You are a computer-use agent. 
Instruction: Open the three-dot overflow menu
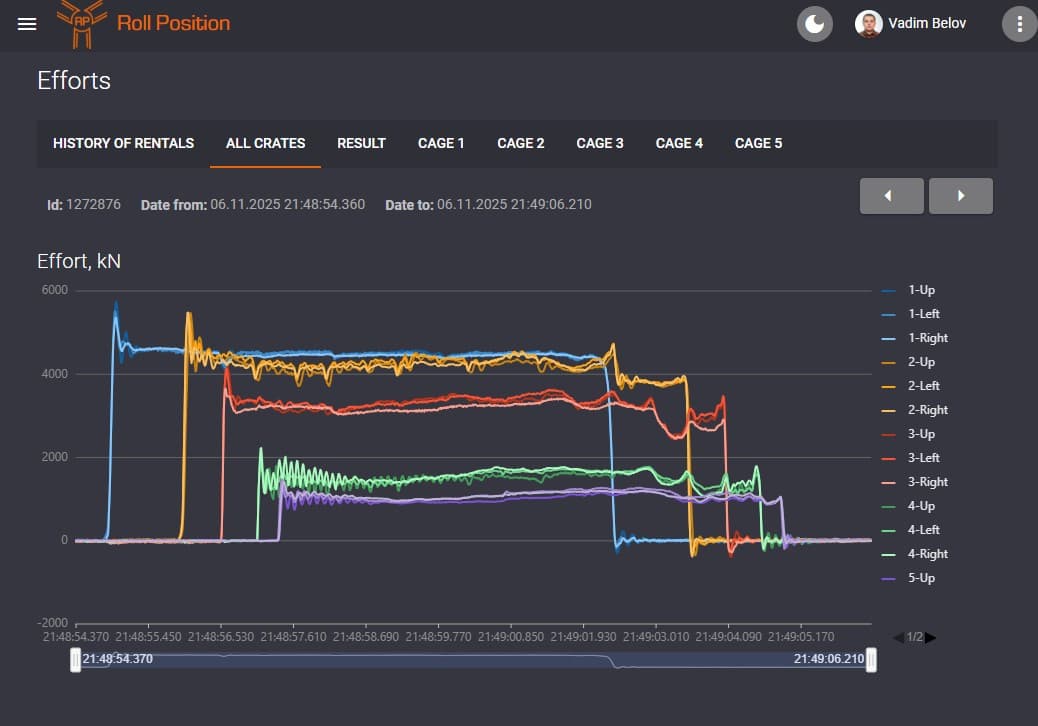pos(1019,23)
